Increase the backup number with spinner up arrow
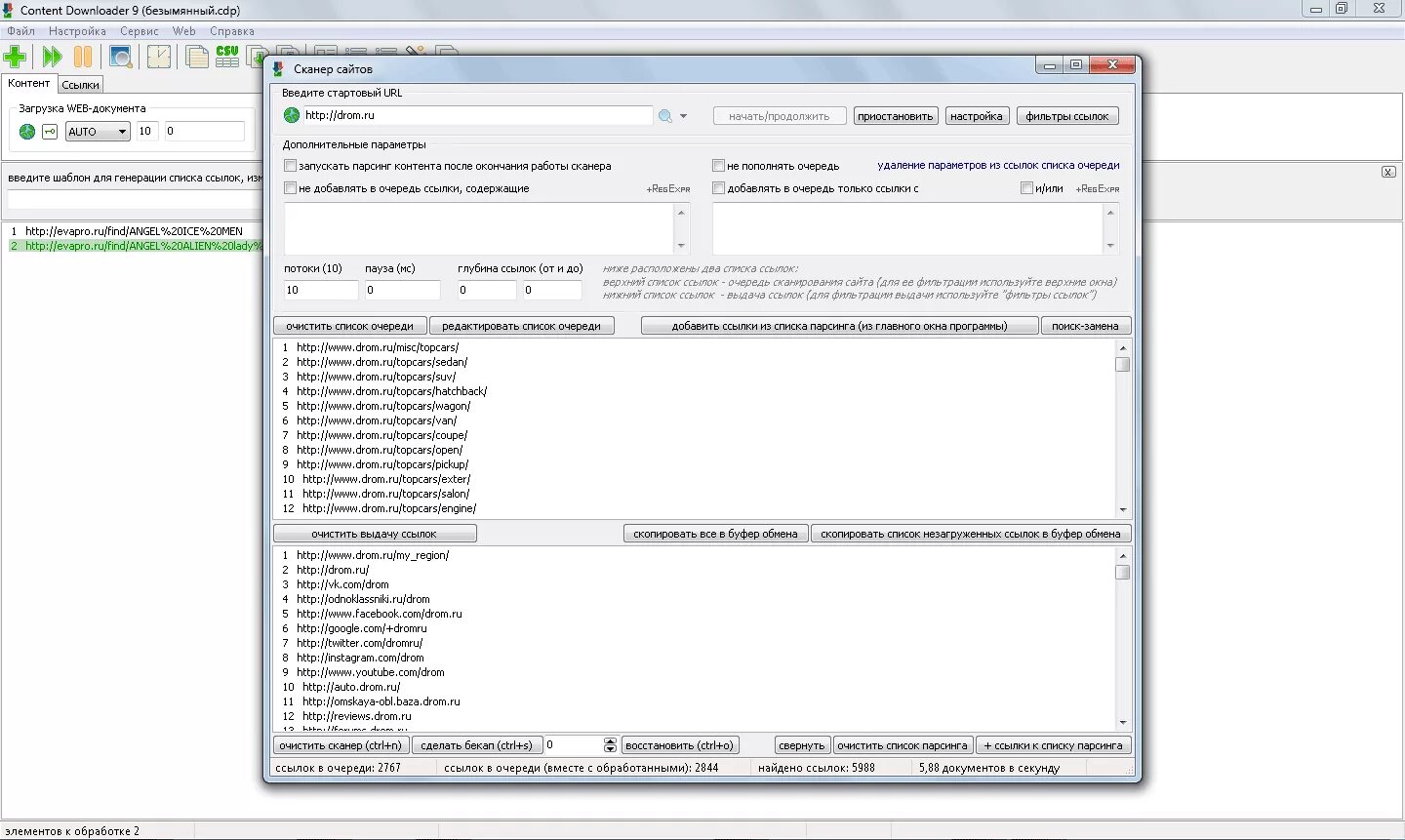Screen dimensions: 1405x840 tap(611, 741)
